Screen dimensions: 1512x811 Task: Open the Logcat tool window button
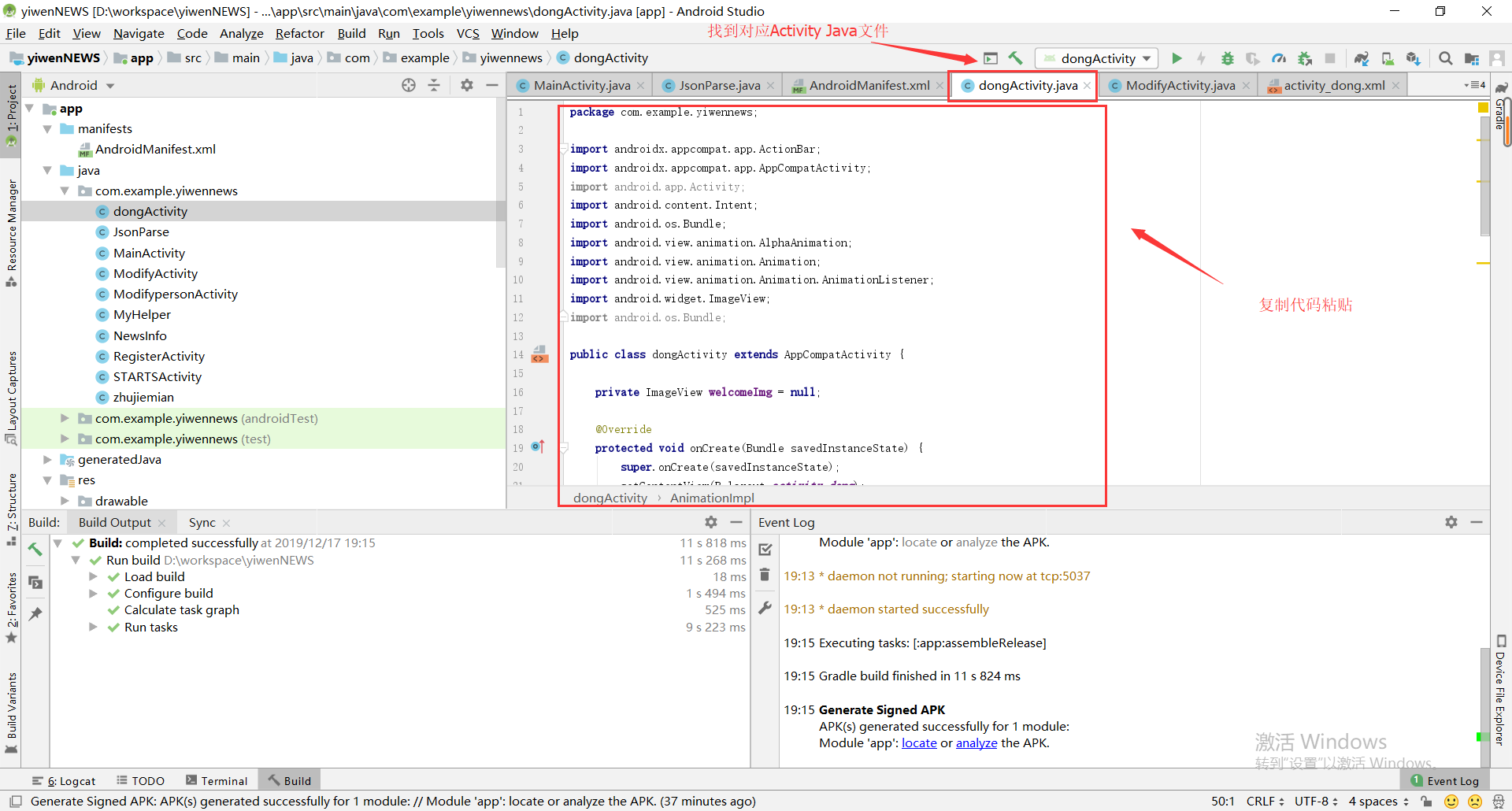pos(71,780)
